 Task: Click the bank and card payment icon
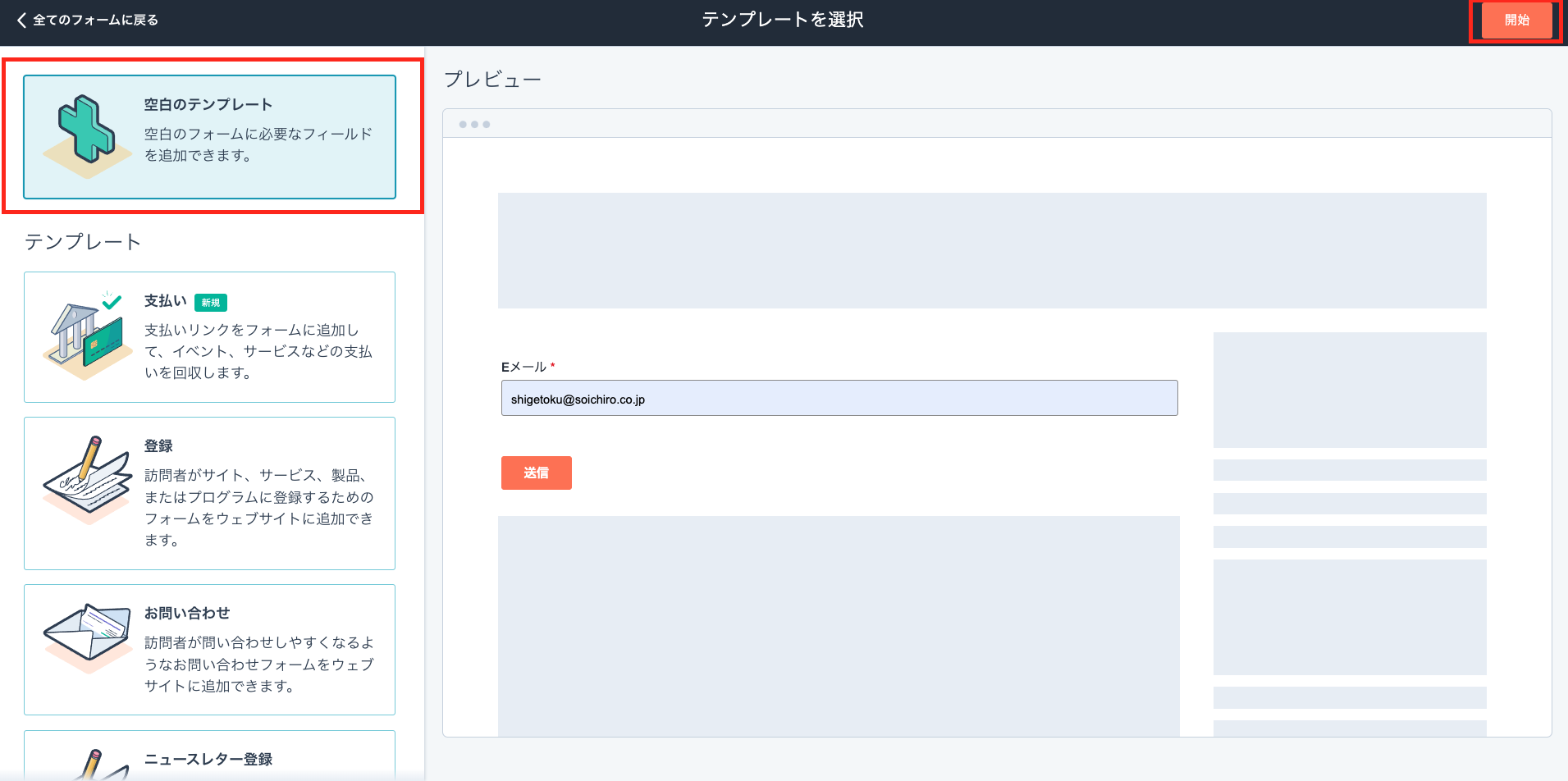(87, 335)
